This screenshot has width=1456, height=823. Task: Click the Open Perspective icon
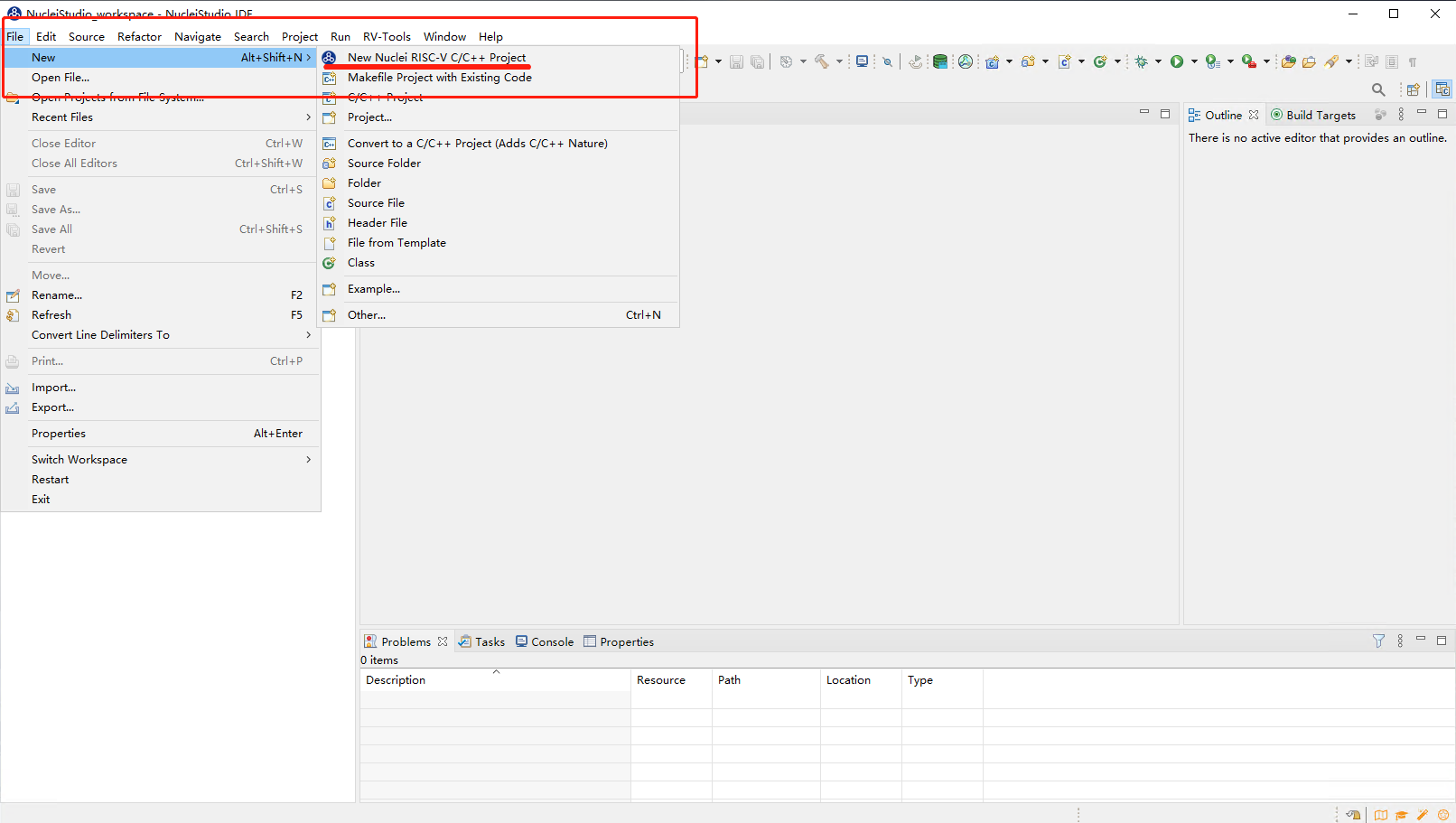point(1413,89)
